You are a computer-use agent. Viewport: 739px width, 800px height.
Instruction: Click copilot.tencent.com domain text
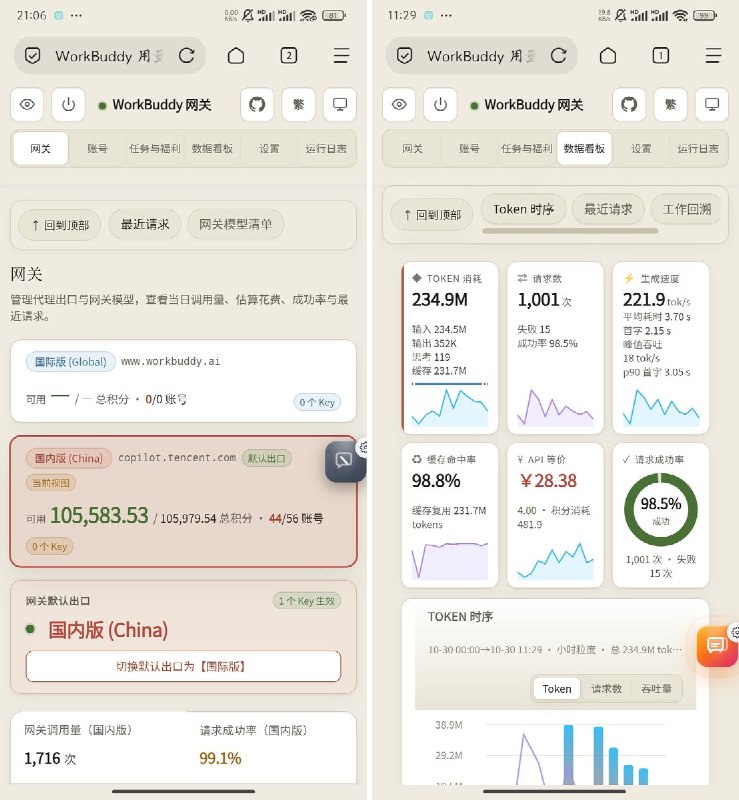tap(177, 458)
